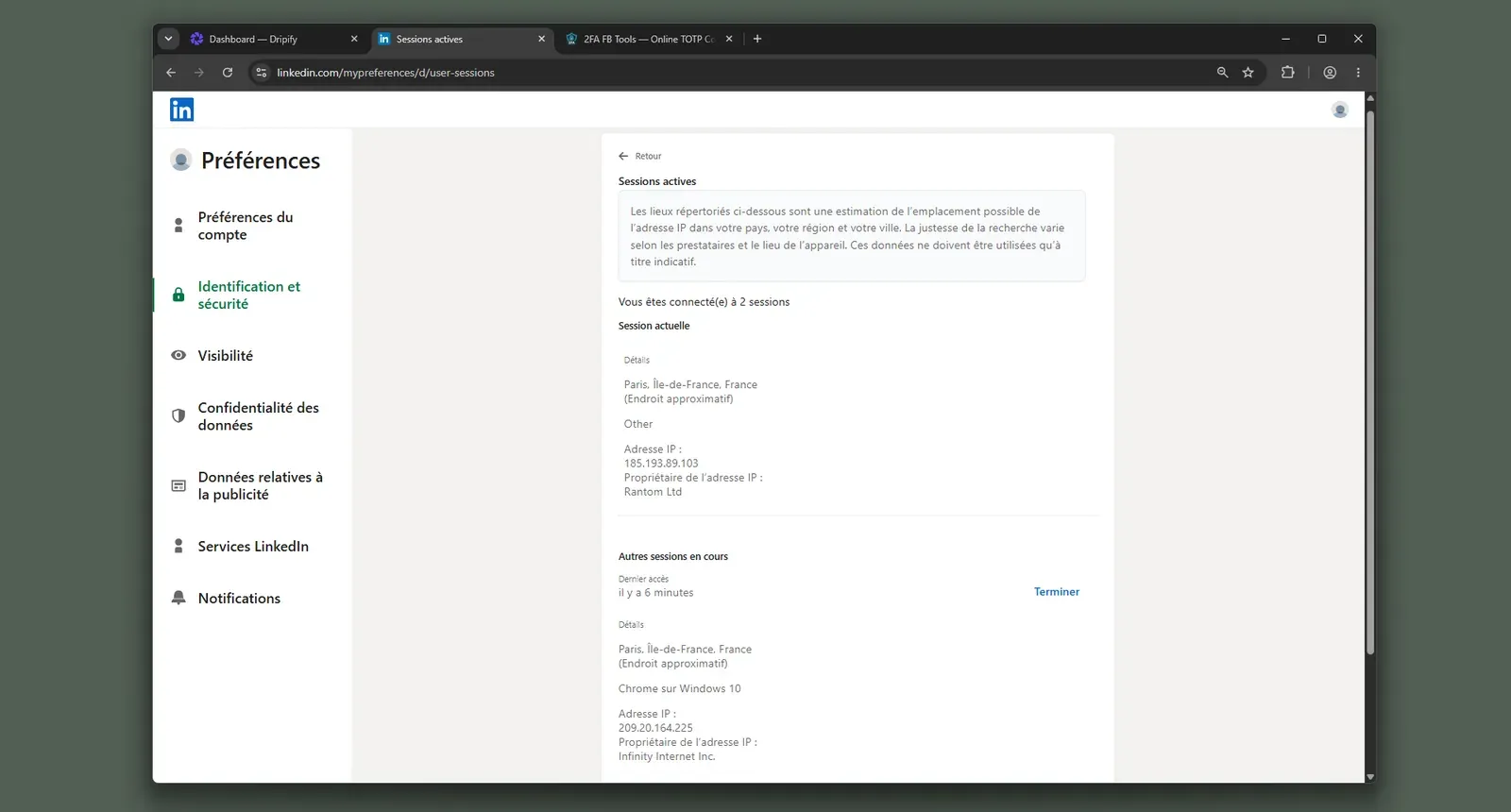Maximize the Chrome window
The height and width of the screenshot is (812, 1511).
[x=1322, y=39]
